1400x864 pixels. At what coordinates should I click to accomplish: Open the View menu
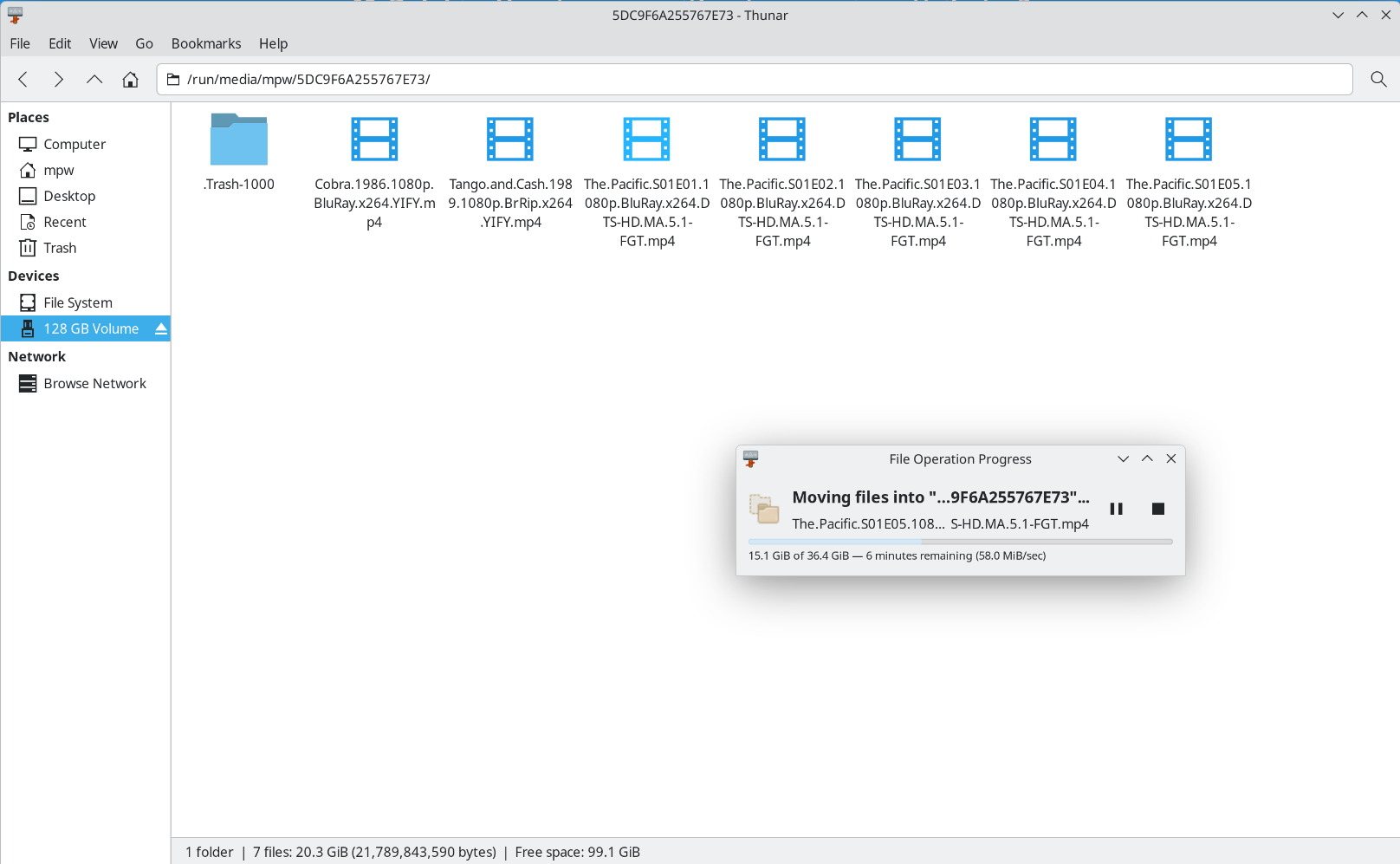click(x=103, y=43)
